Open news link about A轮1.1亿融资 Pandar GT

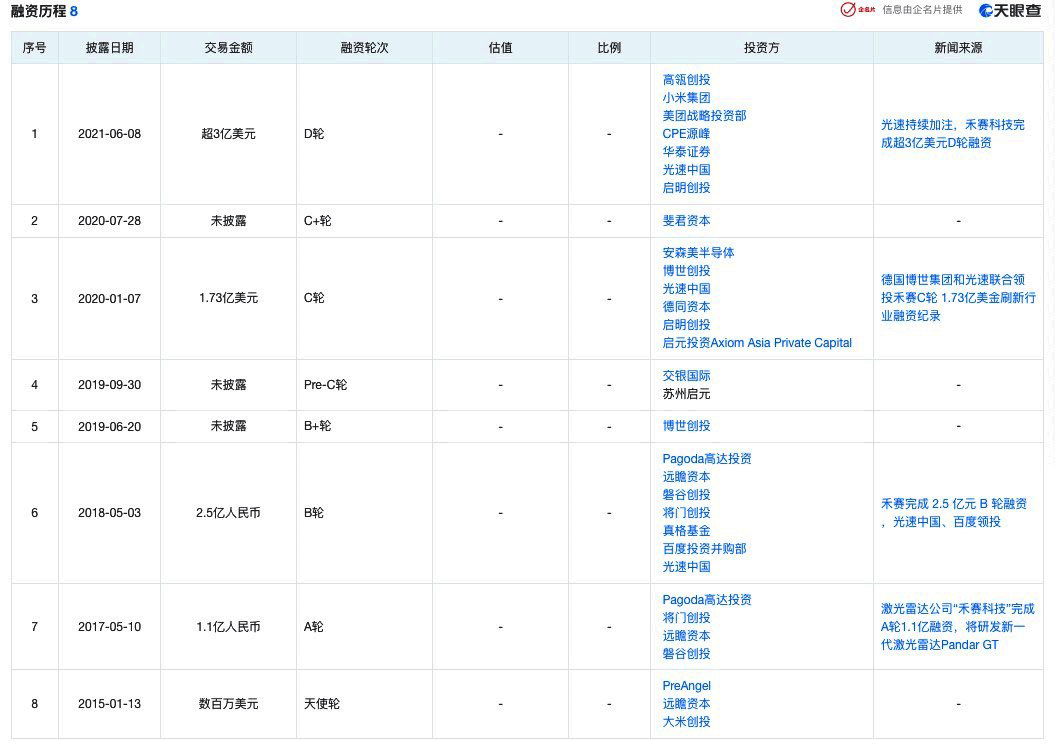point(958,627)
